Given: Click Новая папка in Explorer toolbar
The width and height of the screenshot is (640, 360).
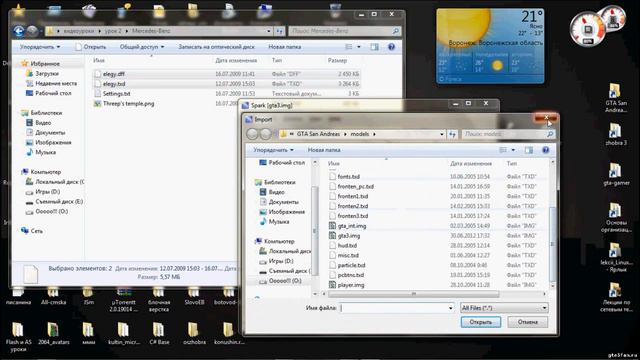Looking at the screenshot, I should coord(284,47).
